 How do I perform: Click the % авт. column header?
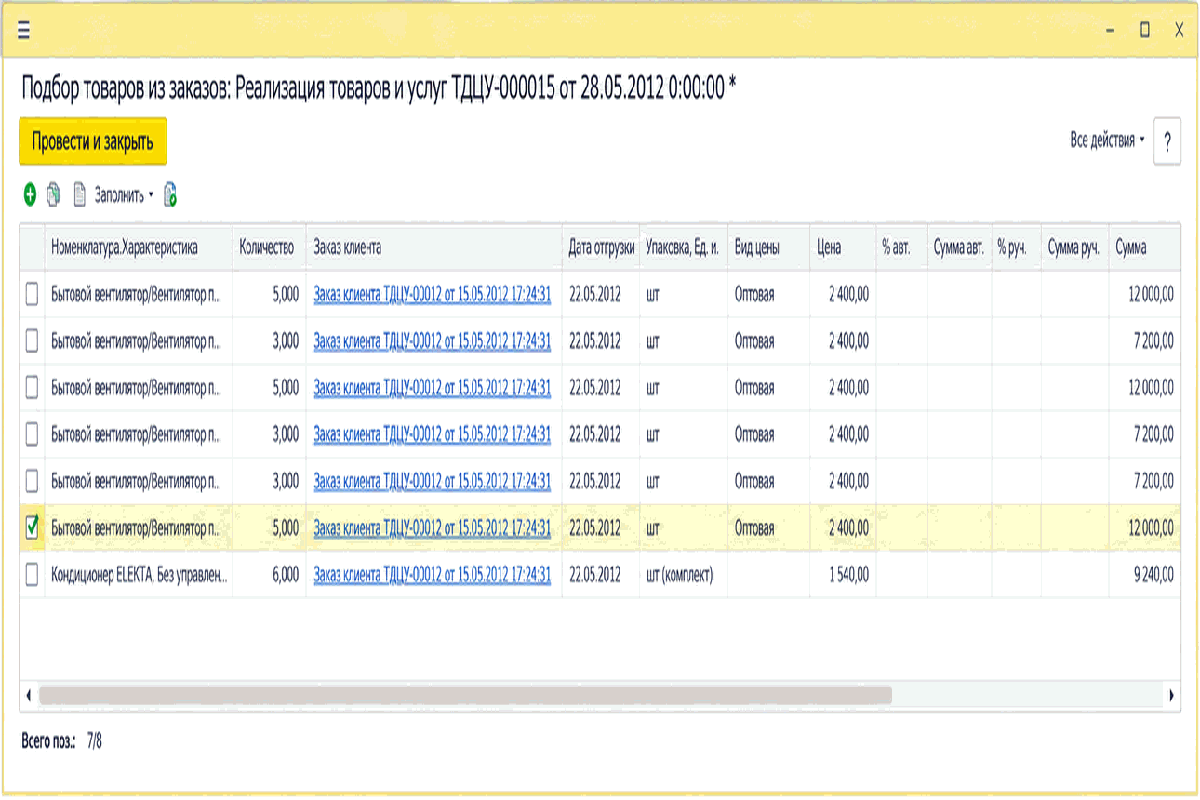click(x=901, y=247)
